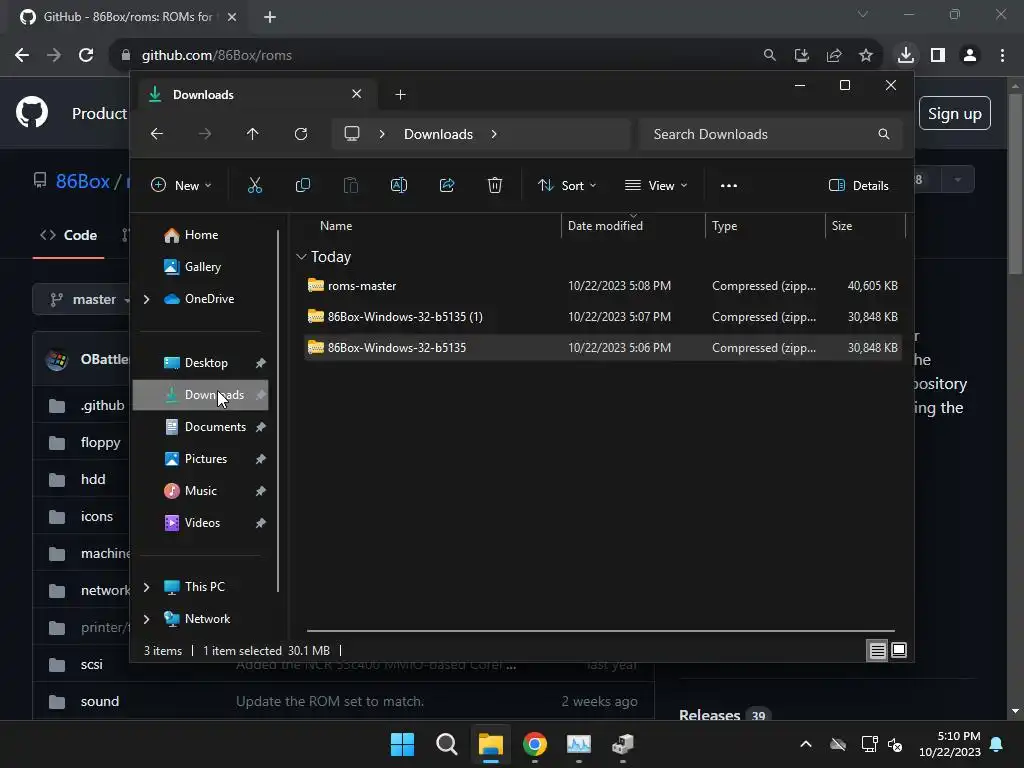1024x768 pixels.
Task: Open Chrome three-dot menu
Action: pos(1002,55)
